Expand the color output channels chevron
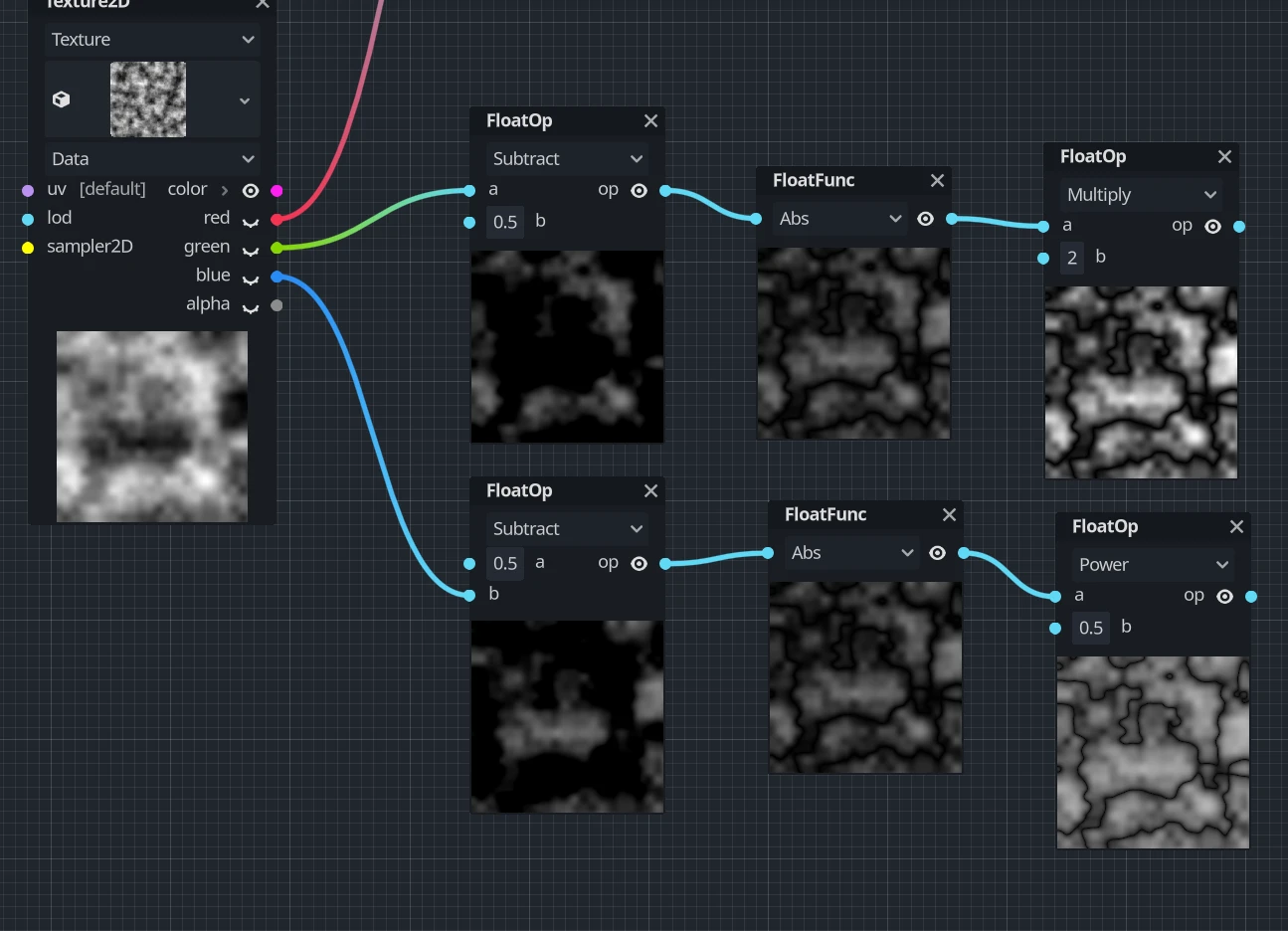 (x=225, y=190)
